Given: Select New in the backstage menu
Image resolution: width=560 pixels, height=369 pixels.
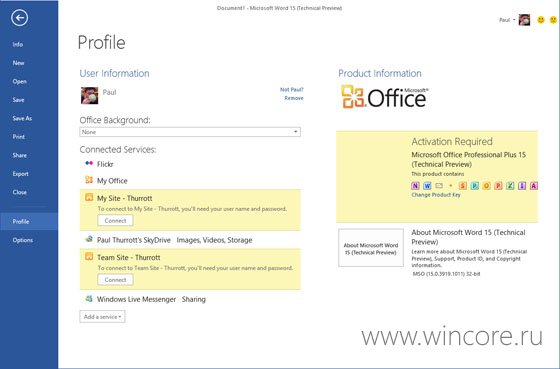Looking at the screenshot, I should pyautogui.click(x=19, y=63).
